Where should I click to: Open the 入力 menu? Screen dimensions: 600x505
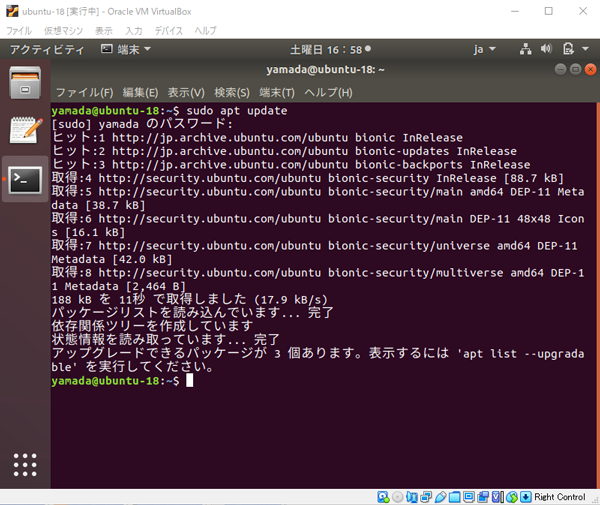(x=134, y=31)
